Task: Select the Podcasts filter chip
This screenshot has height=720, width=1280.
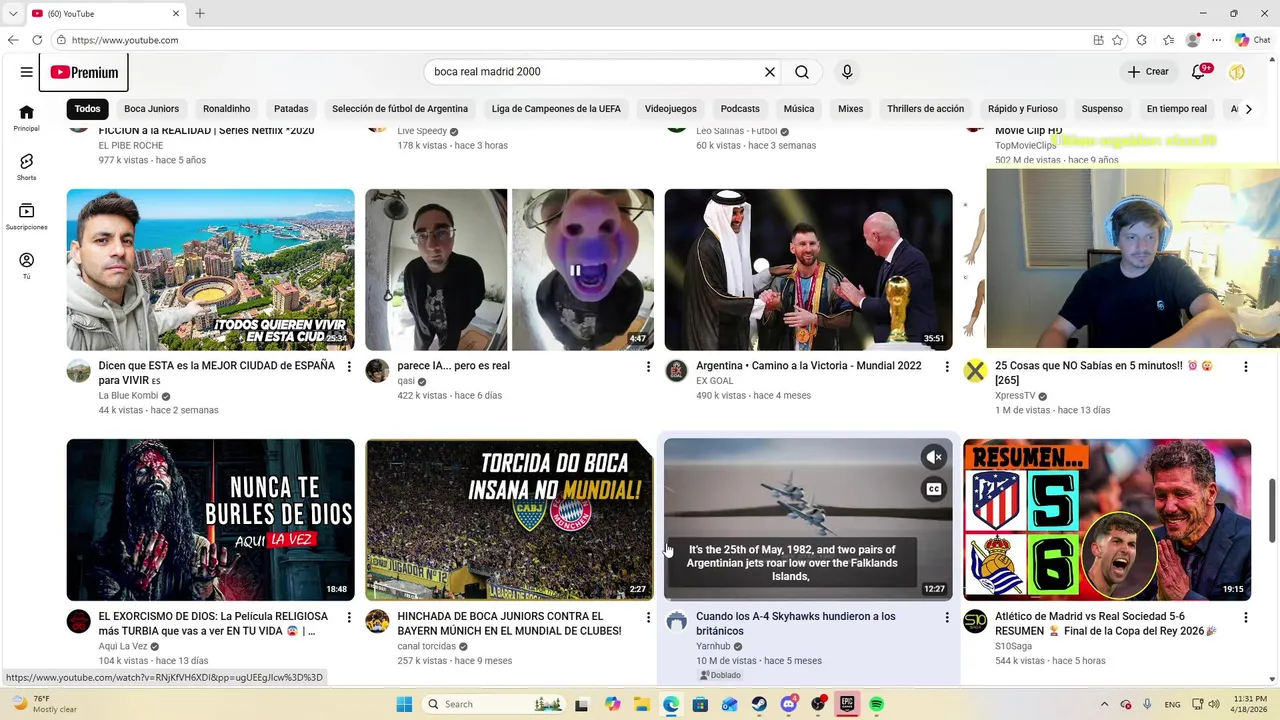Action: [x=740, y=109]
